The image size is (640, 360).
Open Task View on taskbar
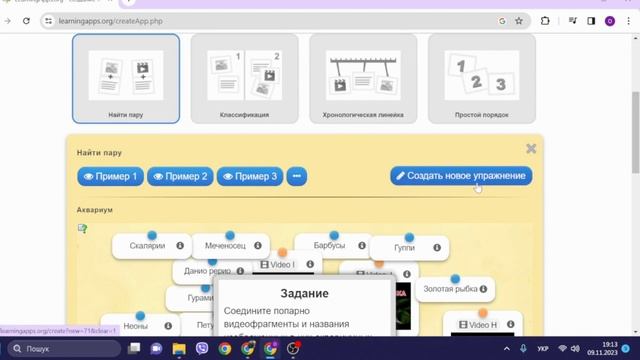tap(134, 348)
